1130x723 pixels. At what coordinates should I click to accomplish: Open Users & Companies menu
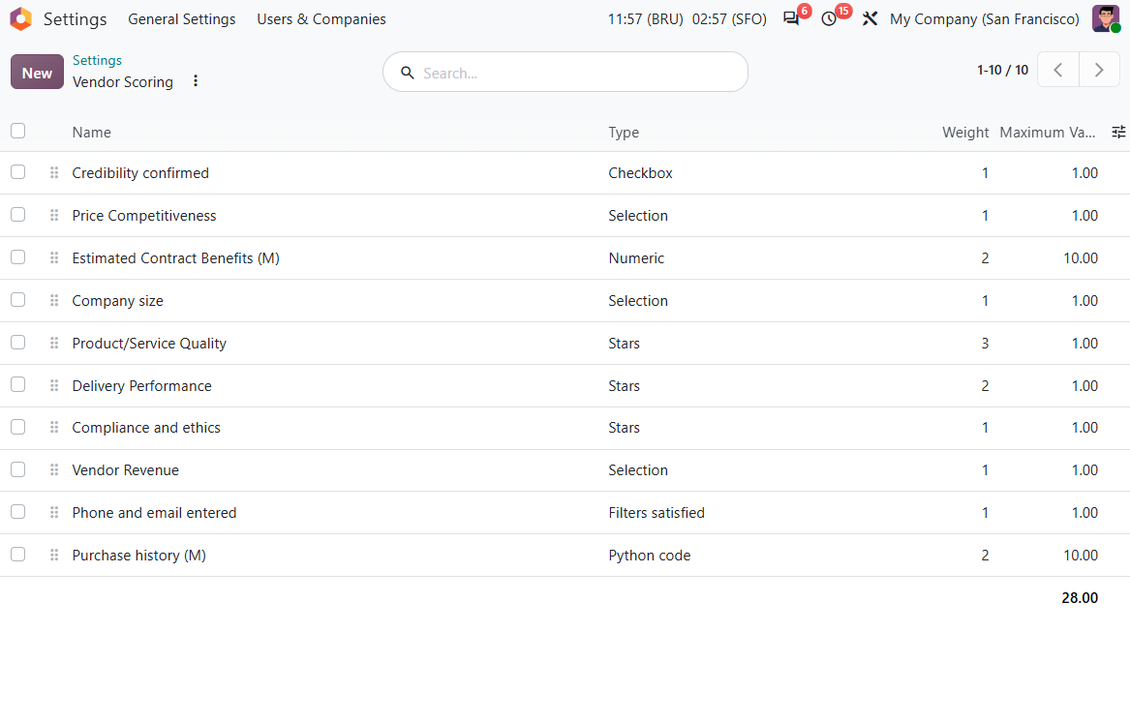point(321,19)
